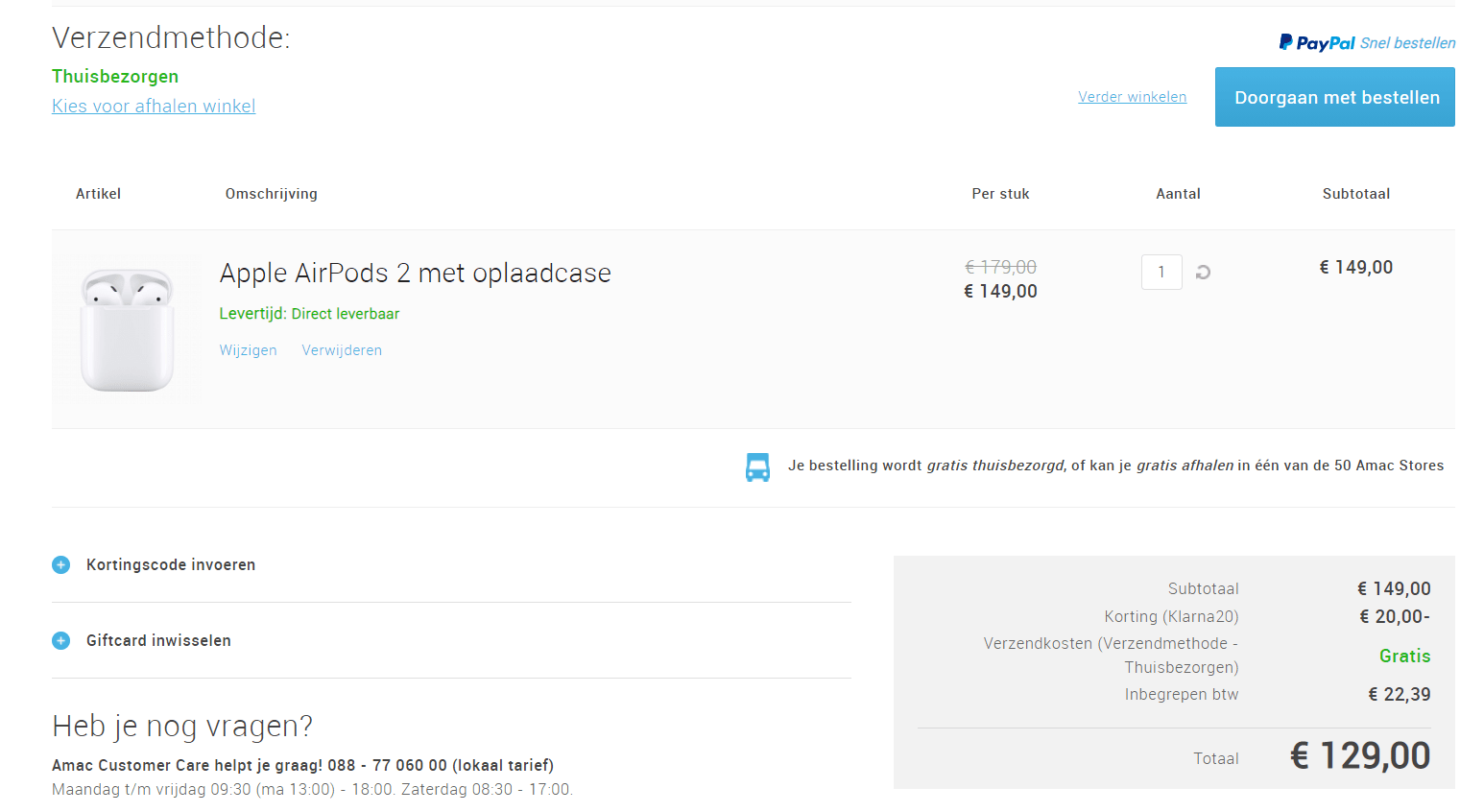Click the green Gratis shipping cost
Screen dimensions: 1460x812
[x=1405, y=657]
